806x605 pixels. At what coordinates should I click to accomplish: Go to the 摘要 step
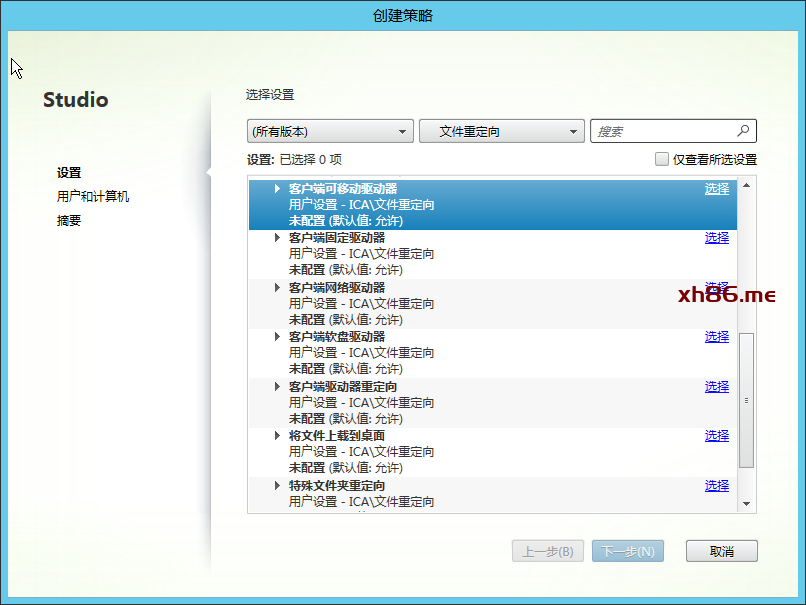pos(69,221)
